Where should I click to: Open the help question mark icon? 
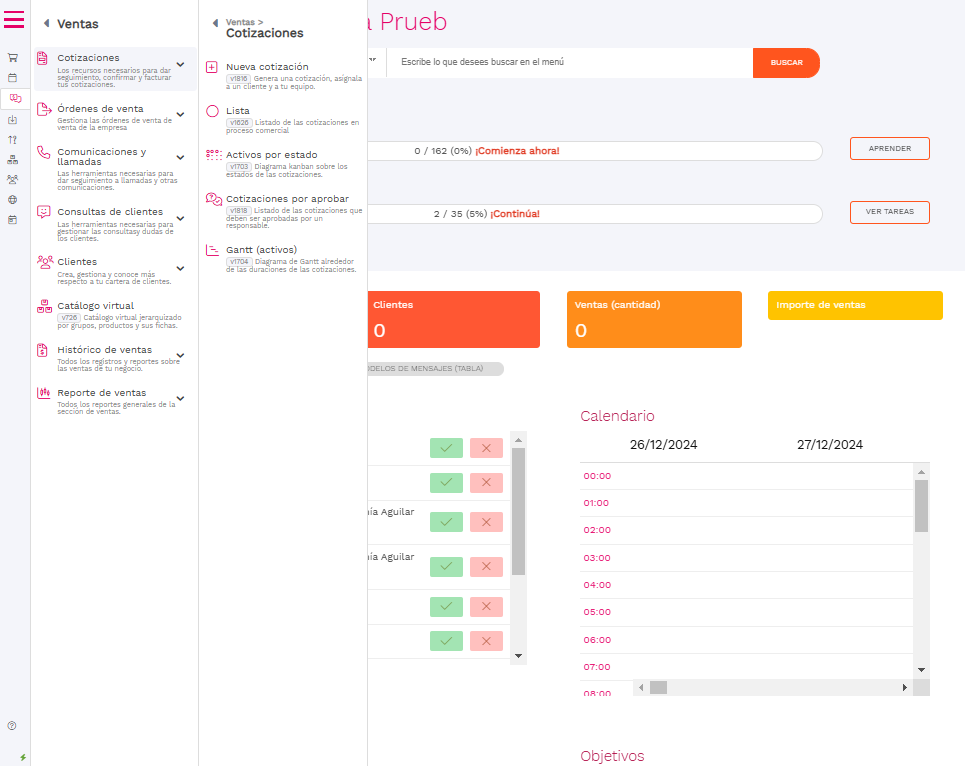(x=12, y=725)
